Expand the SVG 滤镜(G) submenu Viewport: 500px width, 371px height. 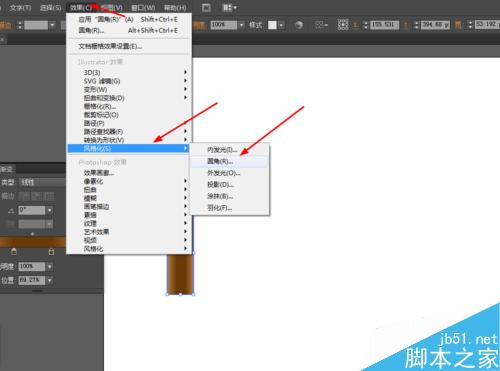click(129, 81)
